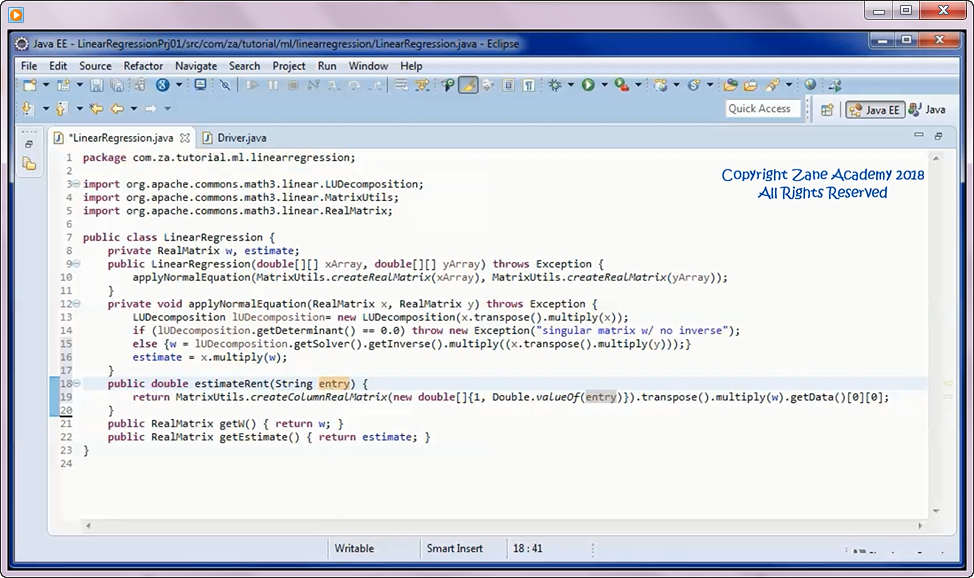Click inside the Quick Access field

(x=763, y=108)
